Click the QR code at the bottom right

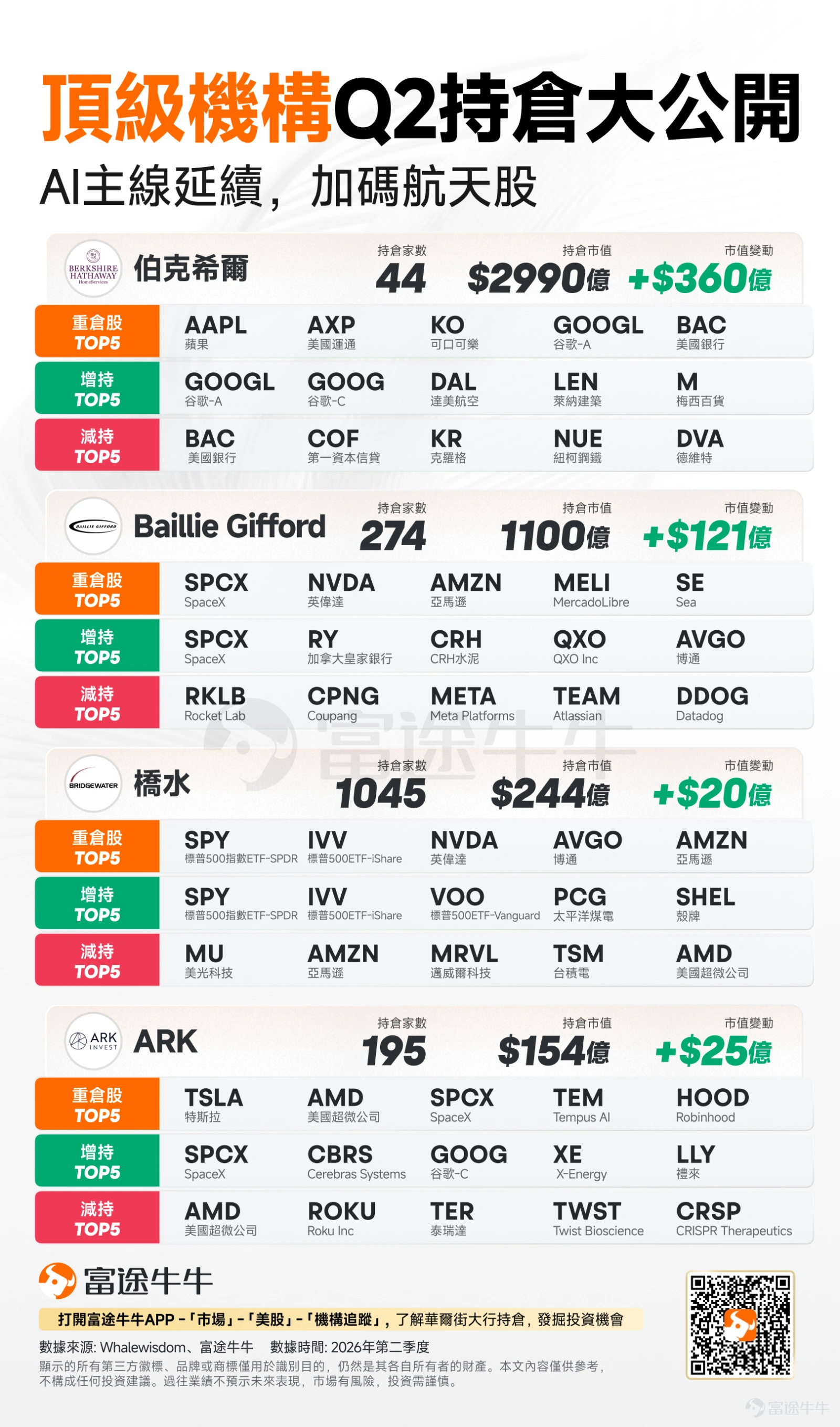click(x=740, y=1325)
